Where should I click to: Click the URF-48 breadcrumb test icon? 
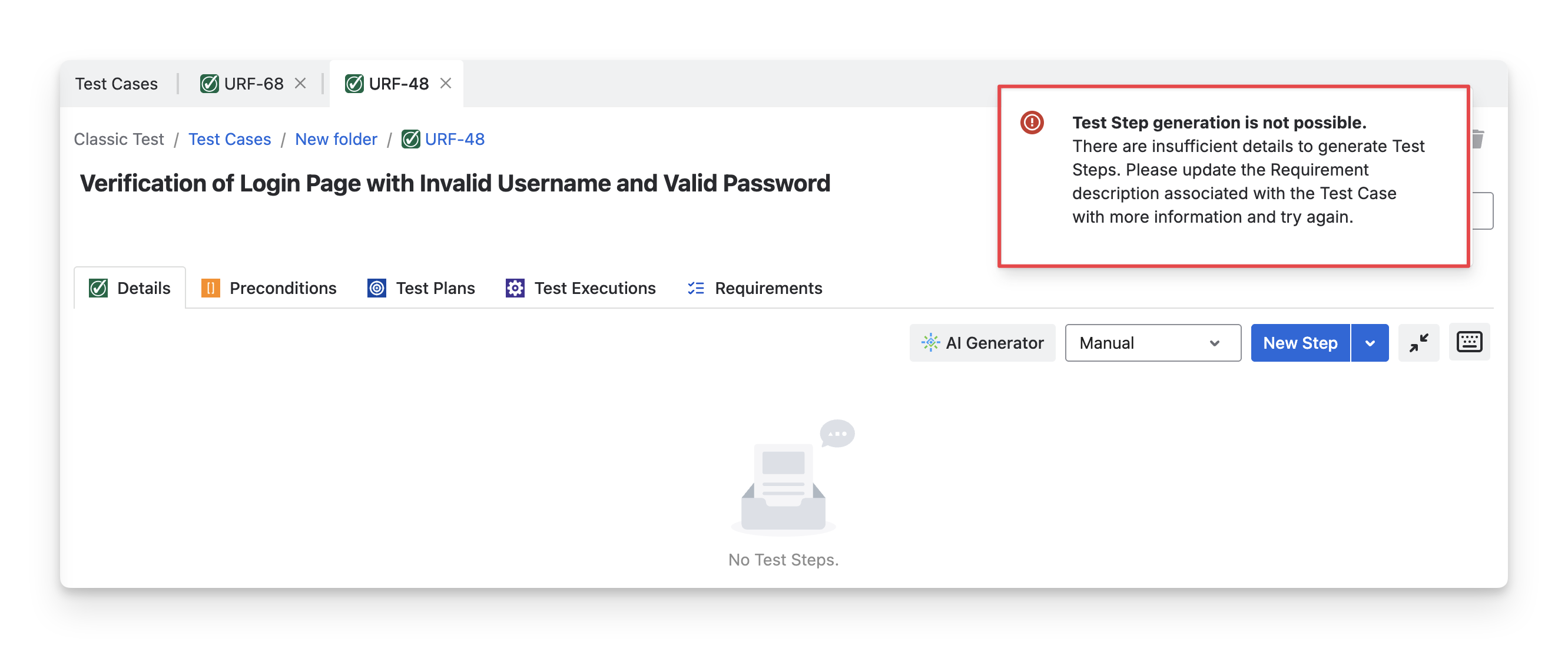tap(411, 140)
